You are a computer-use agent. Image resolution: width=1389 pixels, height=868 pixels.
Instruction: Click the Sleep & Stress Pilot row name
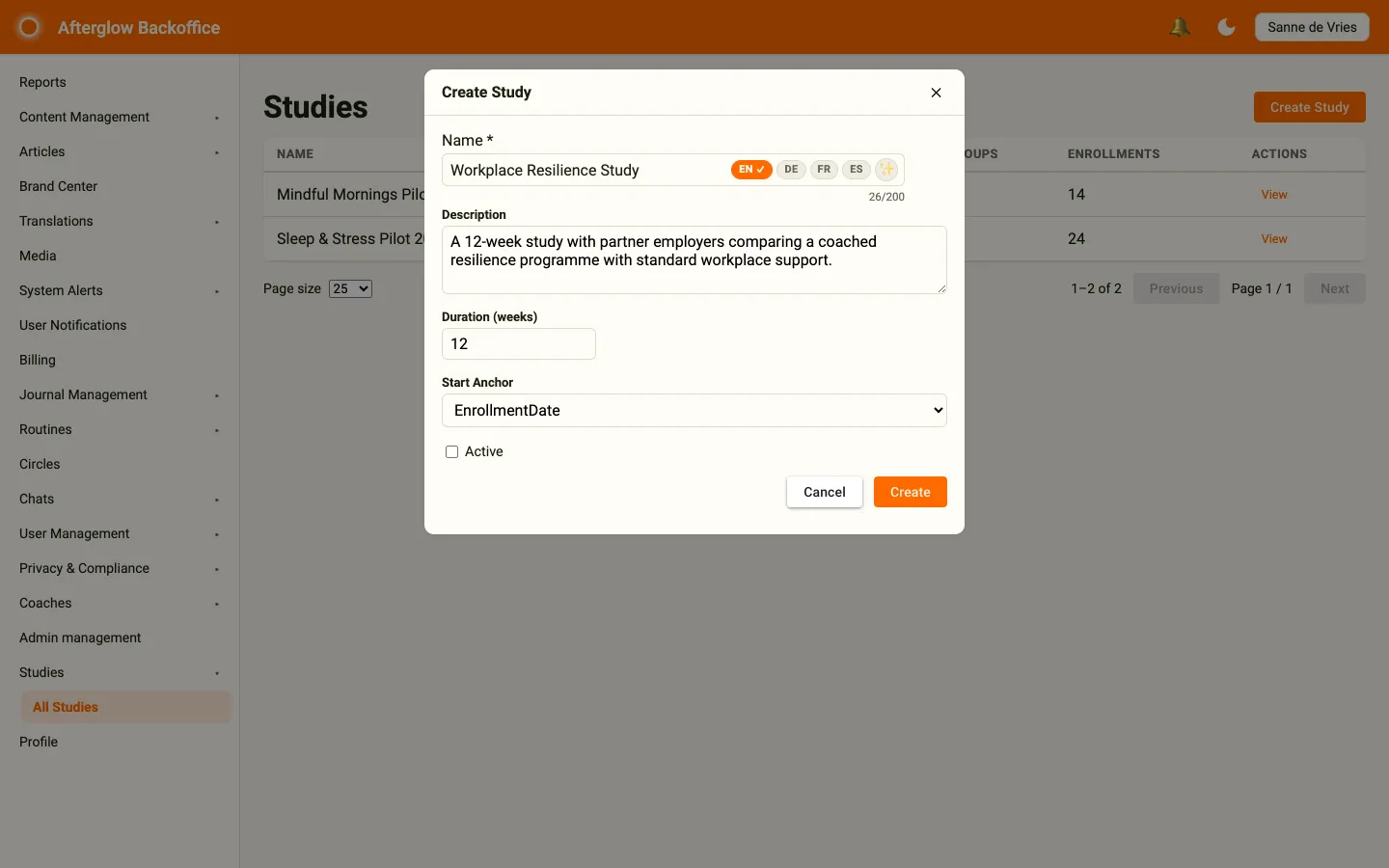coord(350,239)
